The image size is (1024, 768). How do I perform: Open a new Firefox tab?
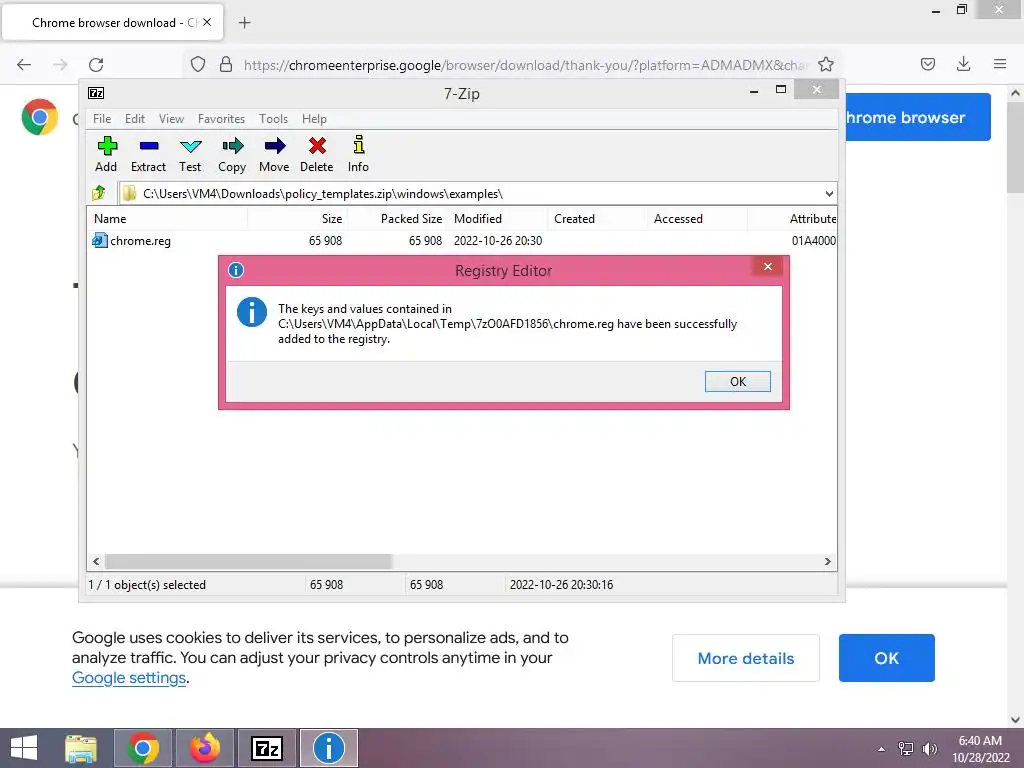click(244, 23)
